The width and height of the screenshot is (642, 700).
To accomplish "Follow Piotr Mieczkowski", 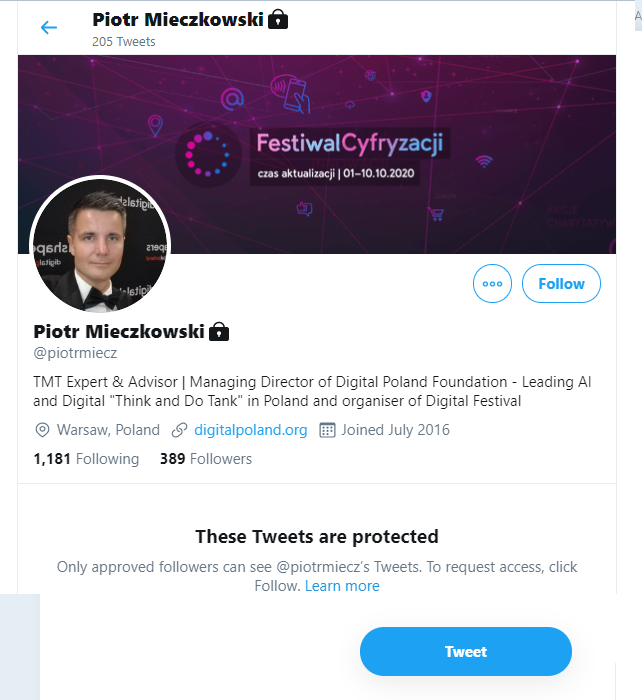I will point(561,284).
